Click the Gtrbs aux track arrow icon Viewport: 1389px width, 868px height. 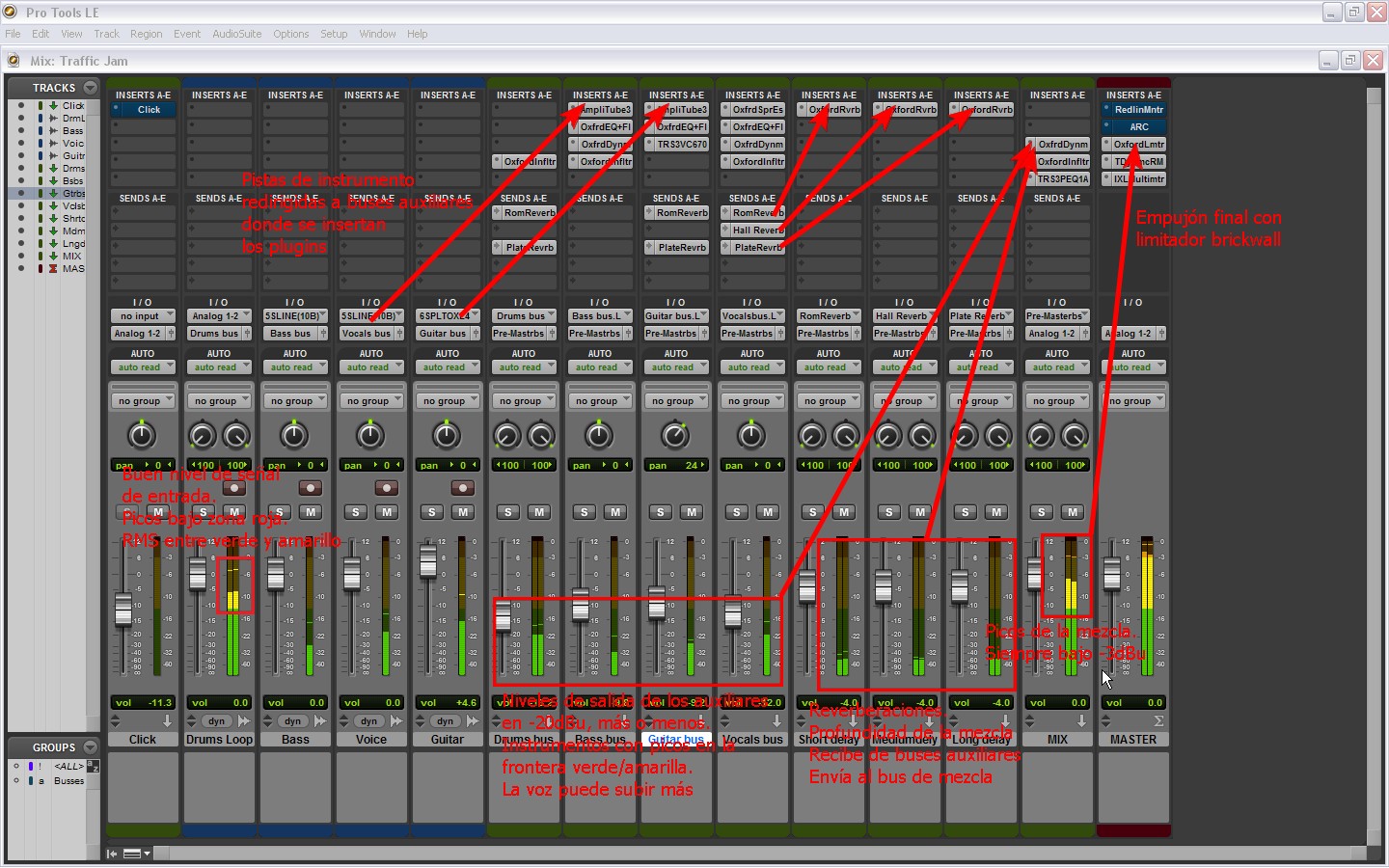[x=53, y=194]
